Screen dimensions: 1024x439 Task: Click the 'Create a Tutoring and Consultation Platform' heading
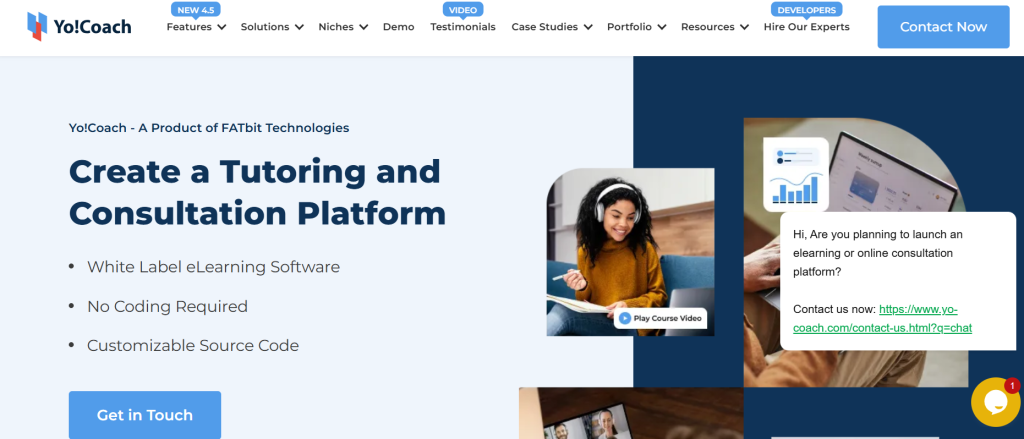pos(257,192)
